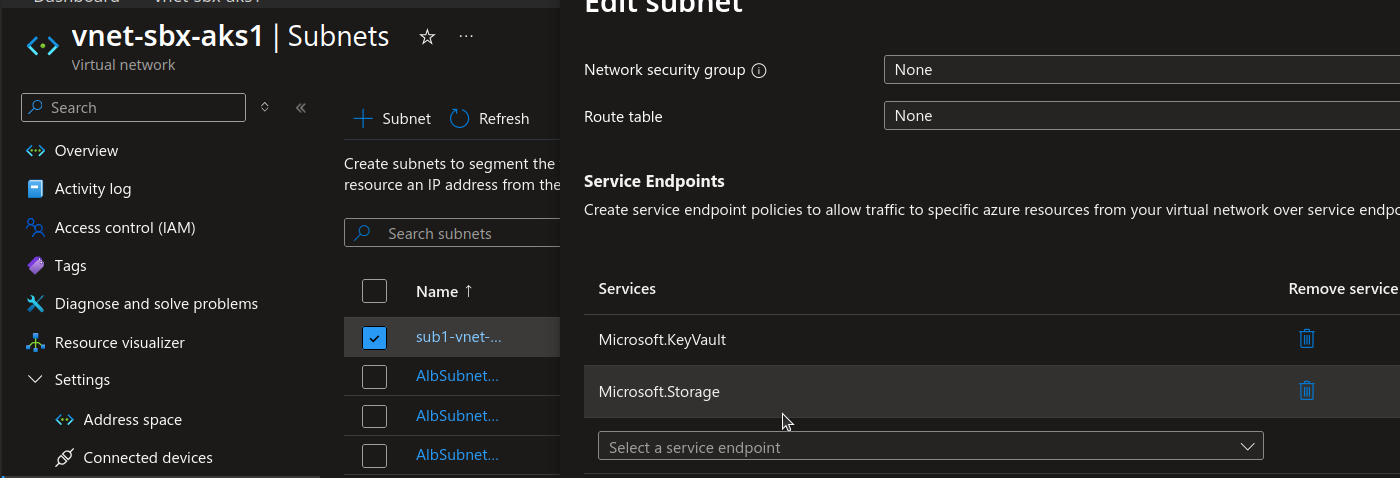Open the more options ellipsis in header
This screenshot has height=478, width=1400.
tap(466, 36)
